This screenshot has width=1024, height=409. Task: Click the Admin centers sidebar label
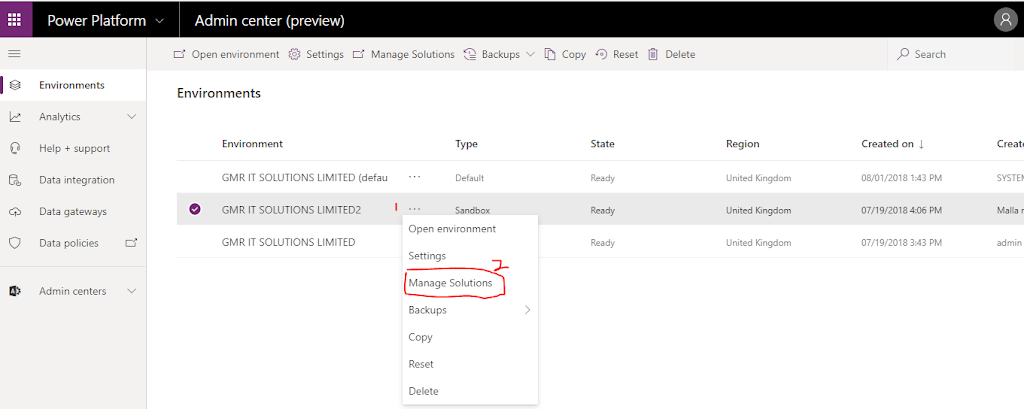click(72, 291)
